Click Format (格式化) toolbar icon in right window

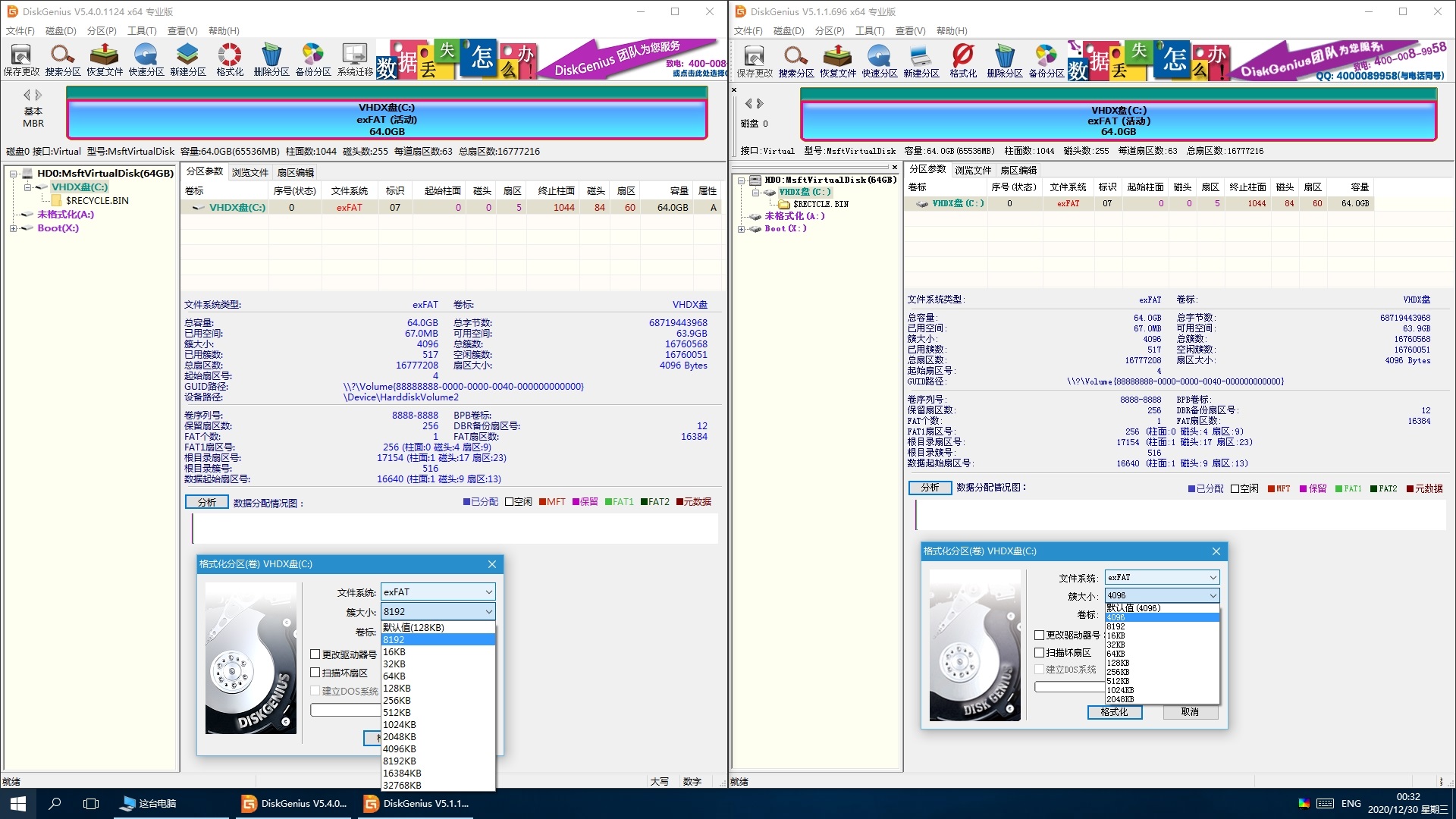click(x=963, y=61)
